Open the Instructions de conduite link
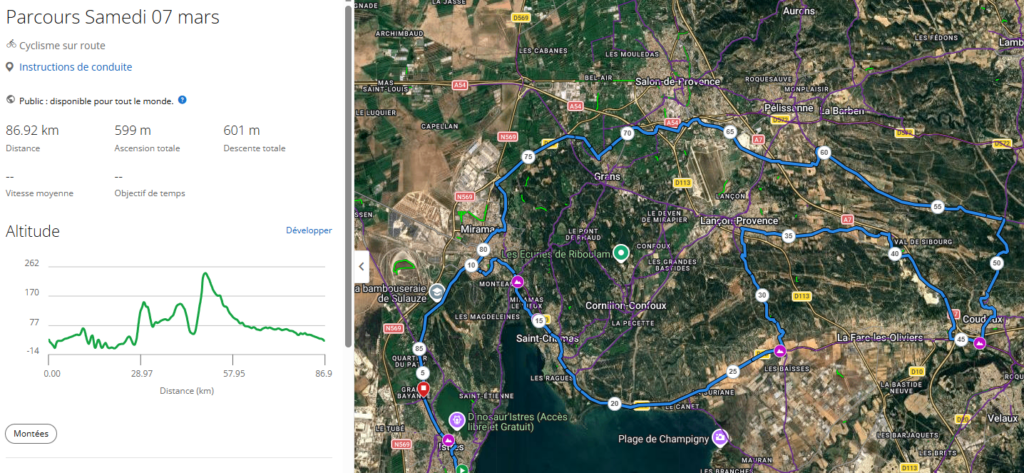 click(x=75, y=67)
